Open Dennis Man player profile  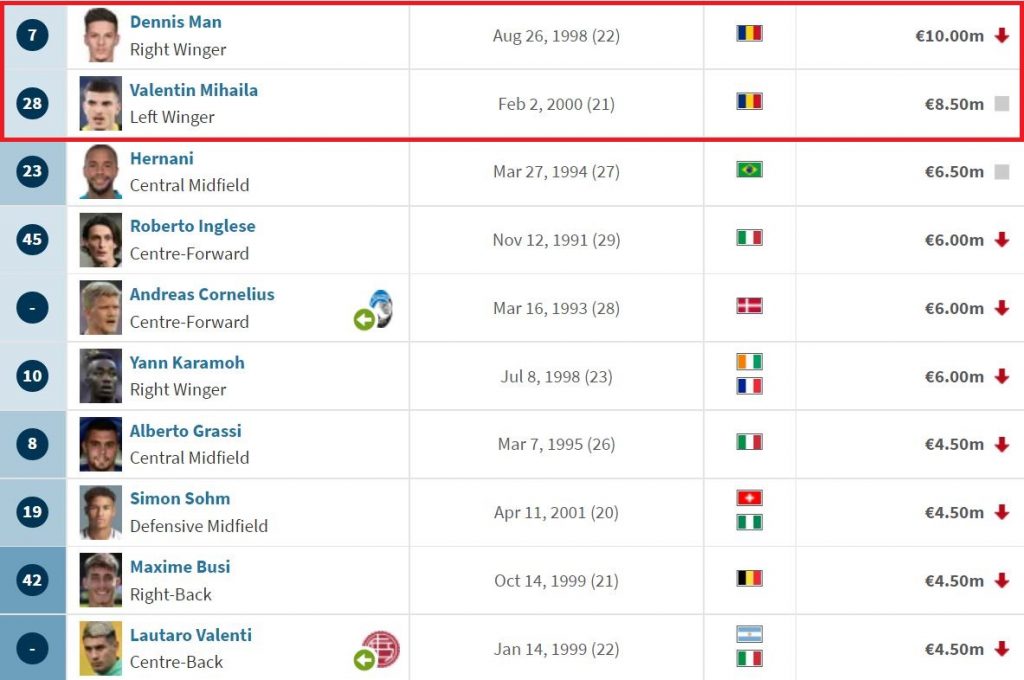click(176, 22)
